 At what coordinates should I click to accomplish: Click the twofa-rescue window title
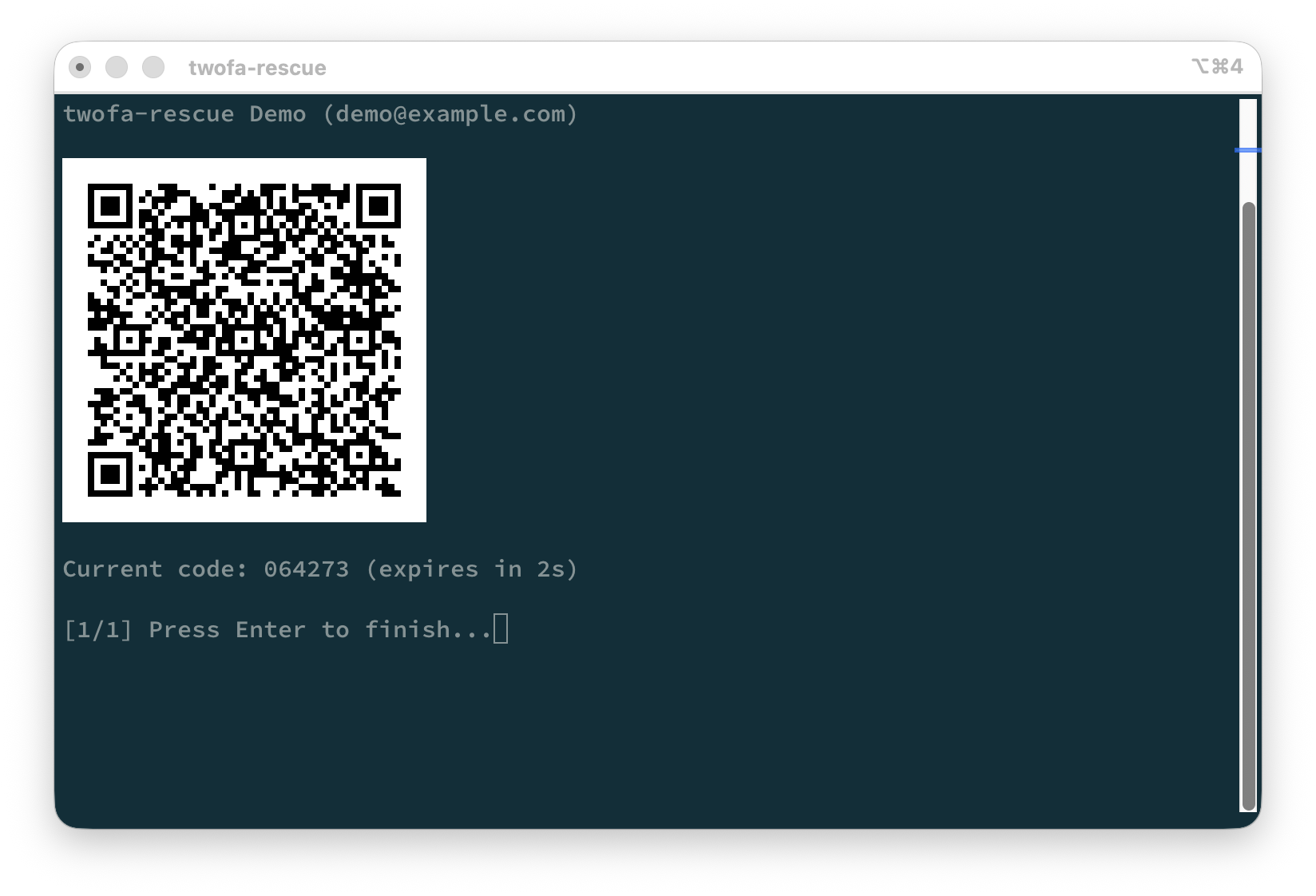(257, 68)
